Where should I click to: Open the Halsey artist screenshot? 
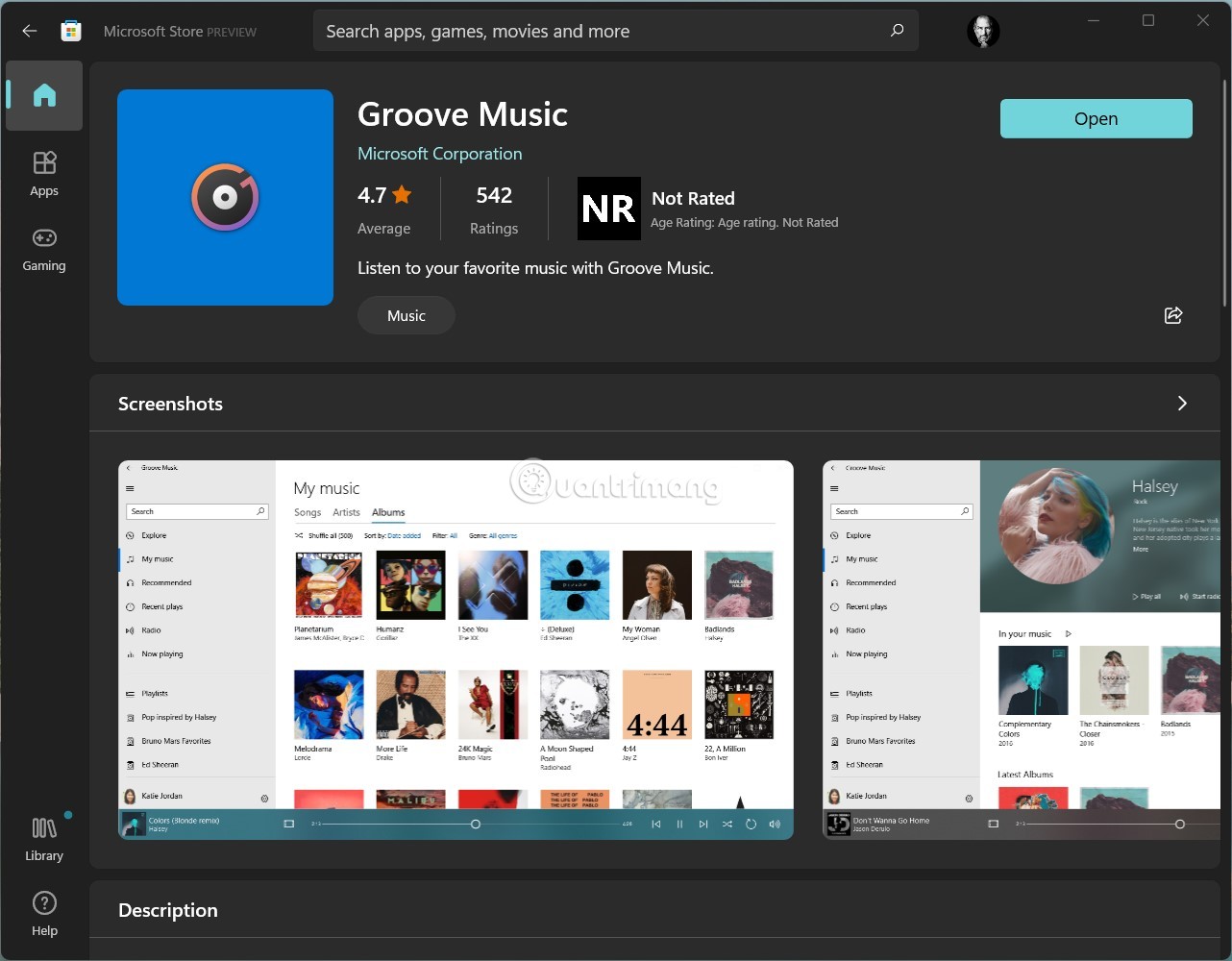[x=1022, y=650]
